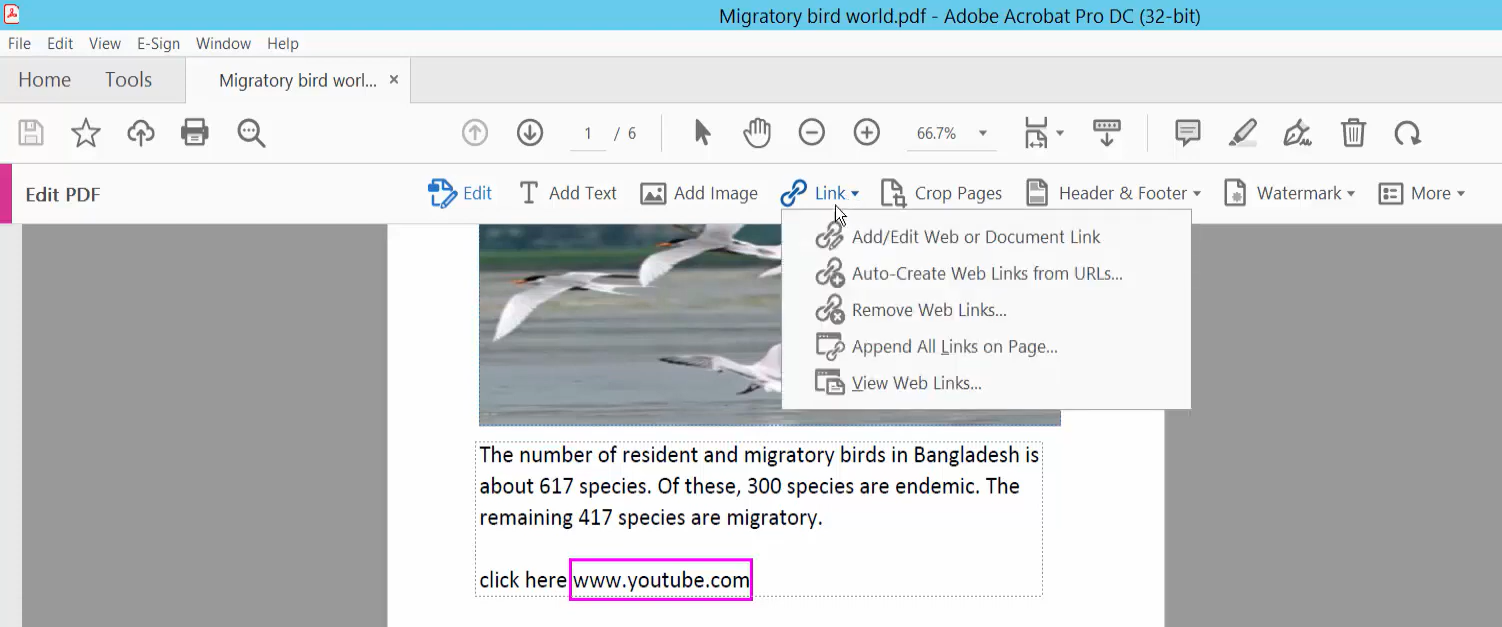Activate the Hand pan tool
The width and height of the screenshot is (1502, 627).
click(x=757, y=133)
